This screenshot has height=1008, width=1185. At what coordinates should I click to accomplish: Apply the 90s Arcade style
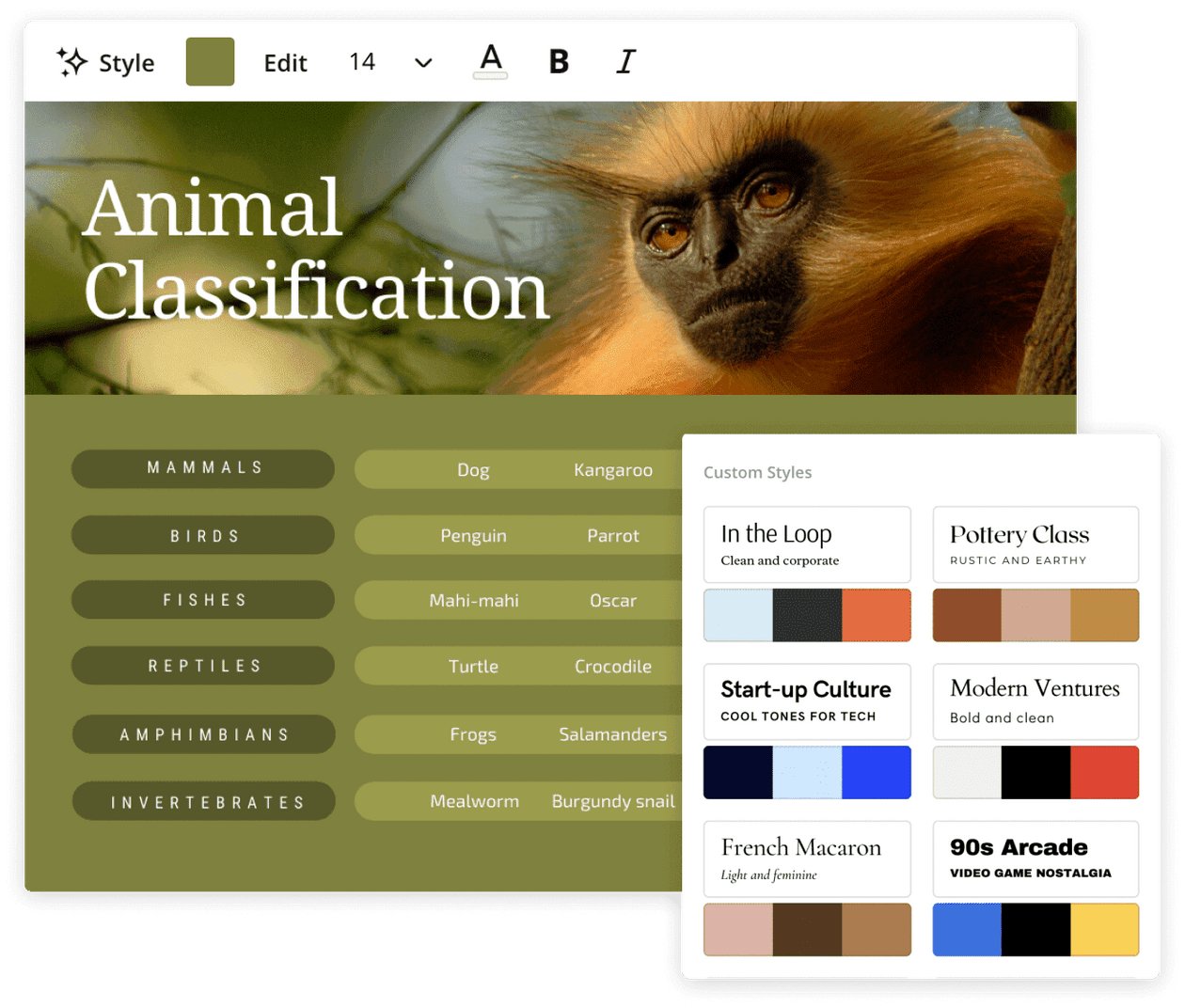[x=1035, y=858]
